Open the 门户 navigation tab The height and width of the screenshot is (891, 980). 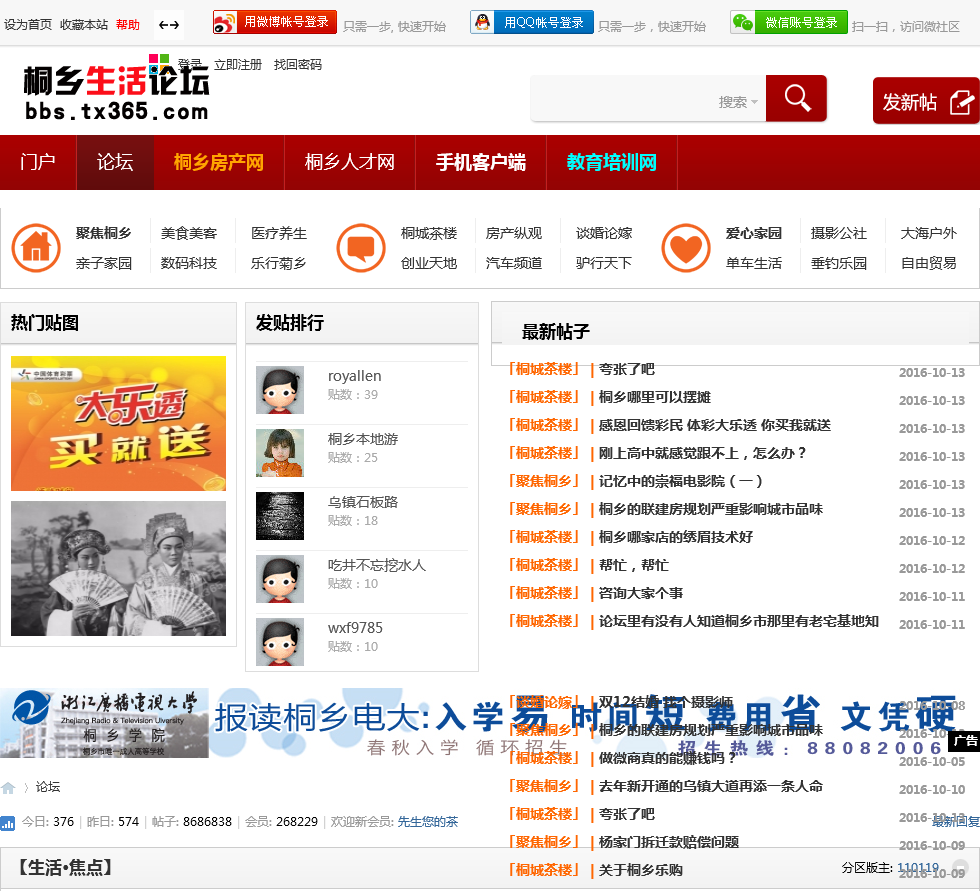coord(38,162)
